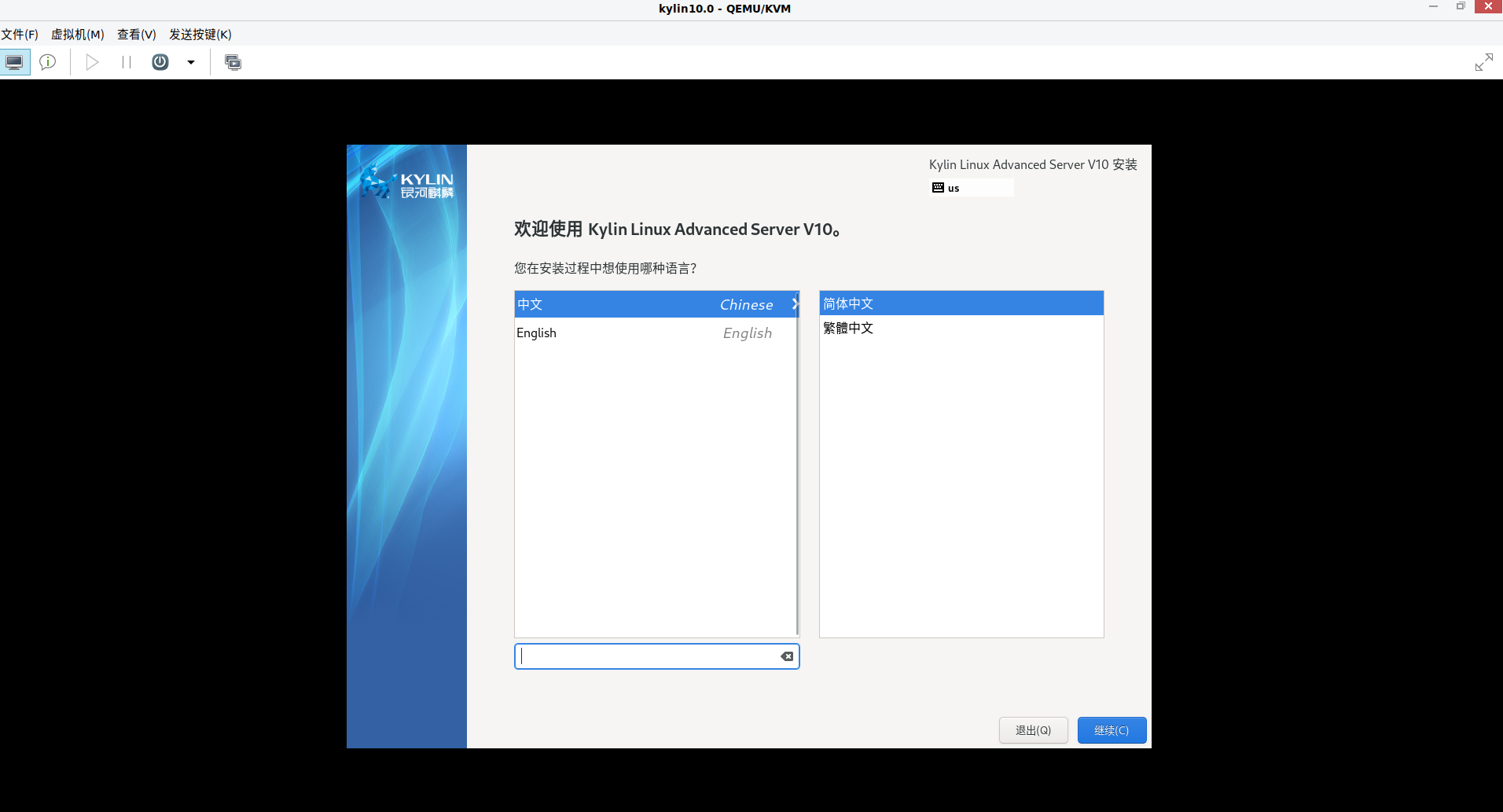Image resolution: width=1503 pixels, height=812 pixels.
Task: Pause the virtual machine
Action: [126, 62]
